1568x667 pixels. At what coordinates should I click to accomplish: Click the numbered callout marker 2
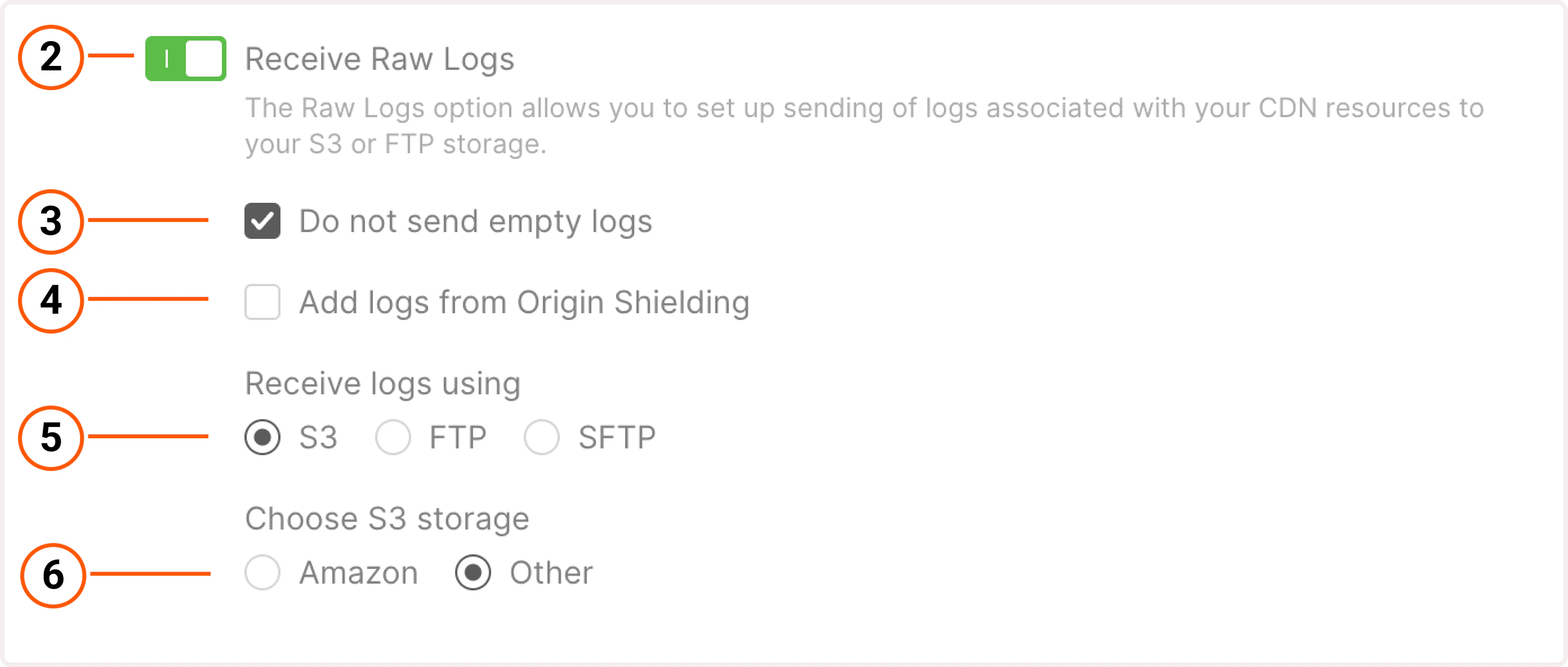point(52,58)
